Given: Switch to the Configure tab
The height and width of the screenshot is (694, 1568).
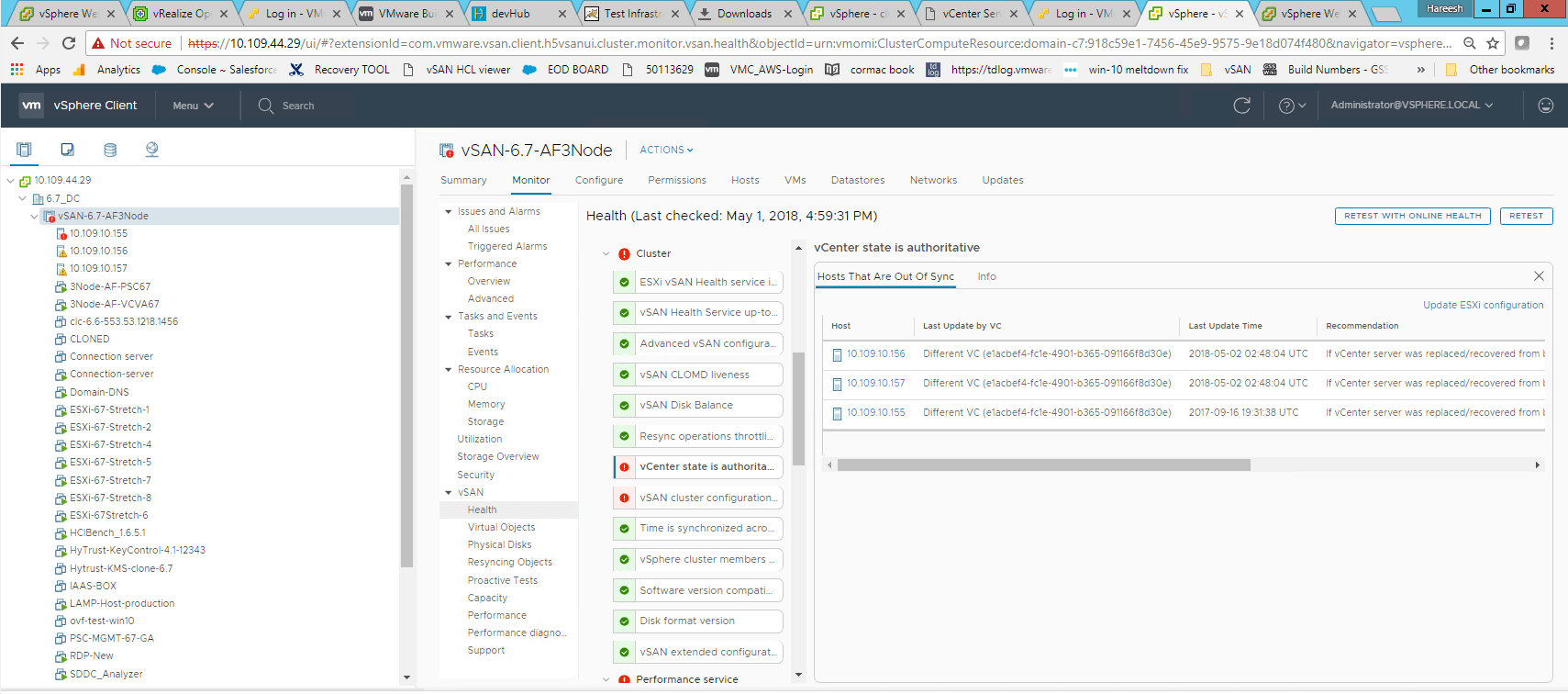Looking at the screenshot, I should [598, 180].
